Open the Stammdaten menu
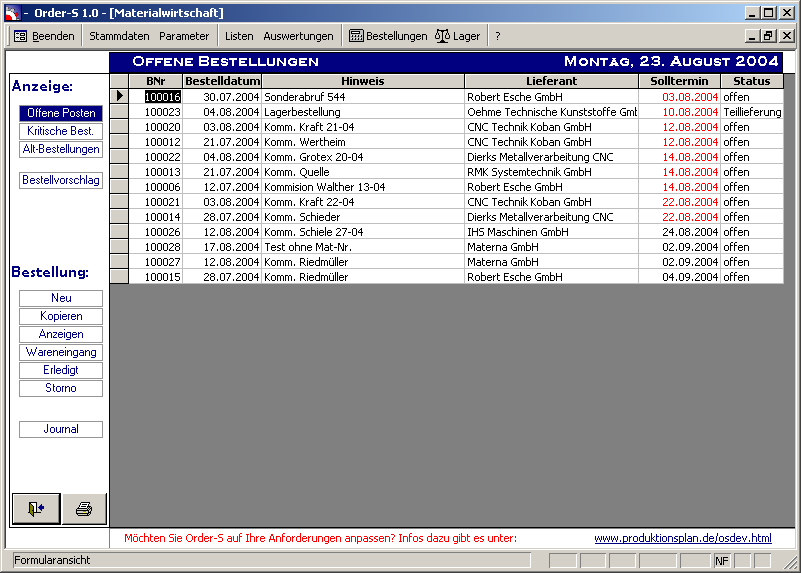The width and height of the screenshot is (801, 573). [119, 36]
